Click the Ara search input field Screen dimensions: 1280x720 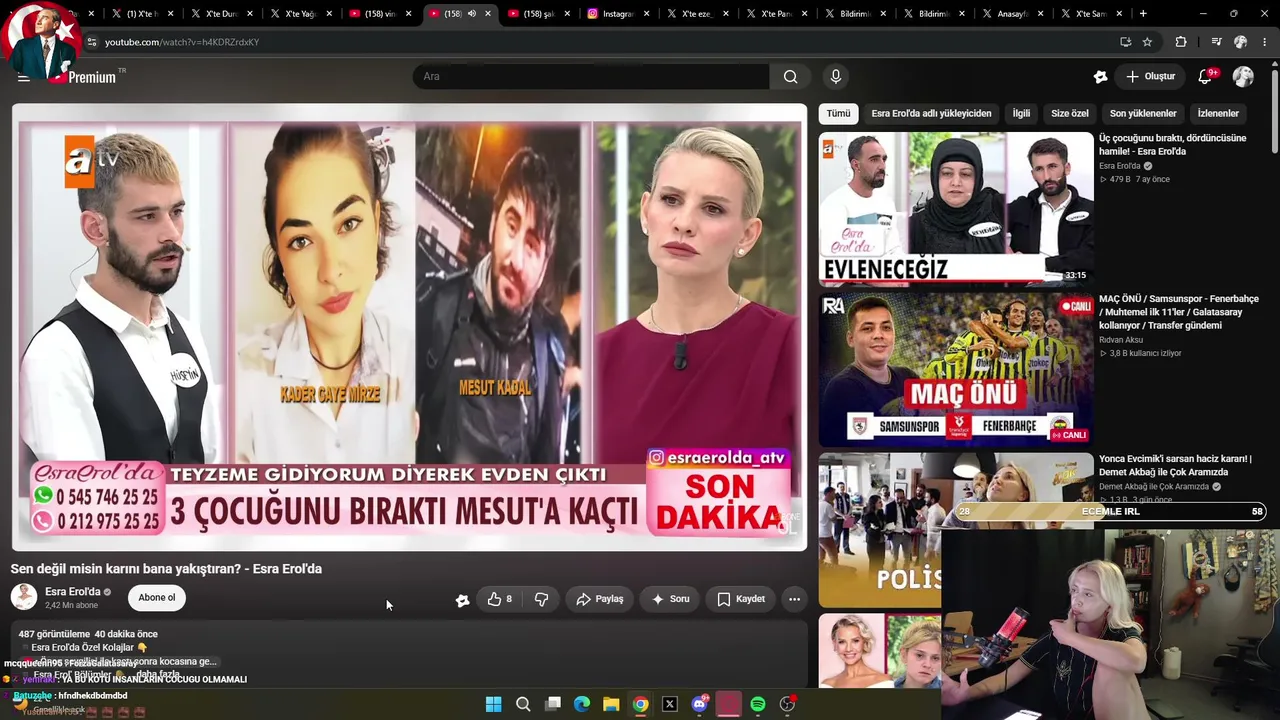[x=591, y=77]
